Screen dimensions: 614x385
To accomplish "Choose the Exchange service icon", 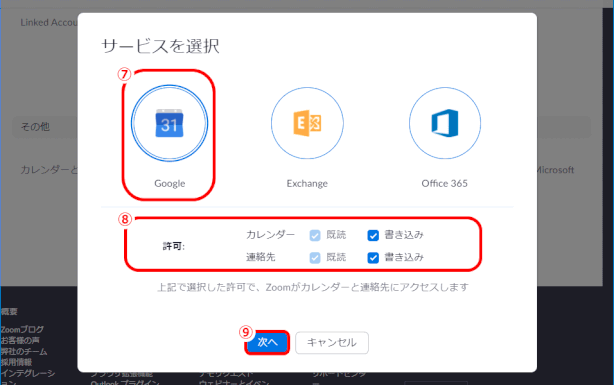I will click(307, 123).
